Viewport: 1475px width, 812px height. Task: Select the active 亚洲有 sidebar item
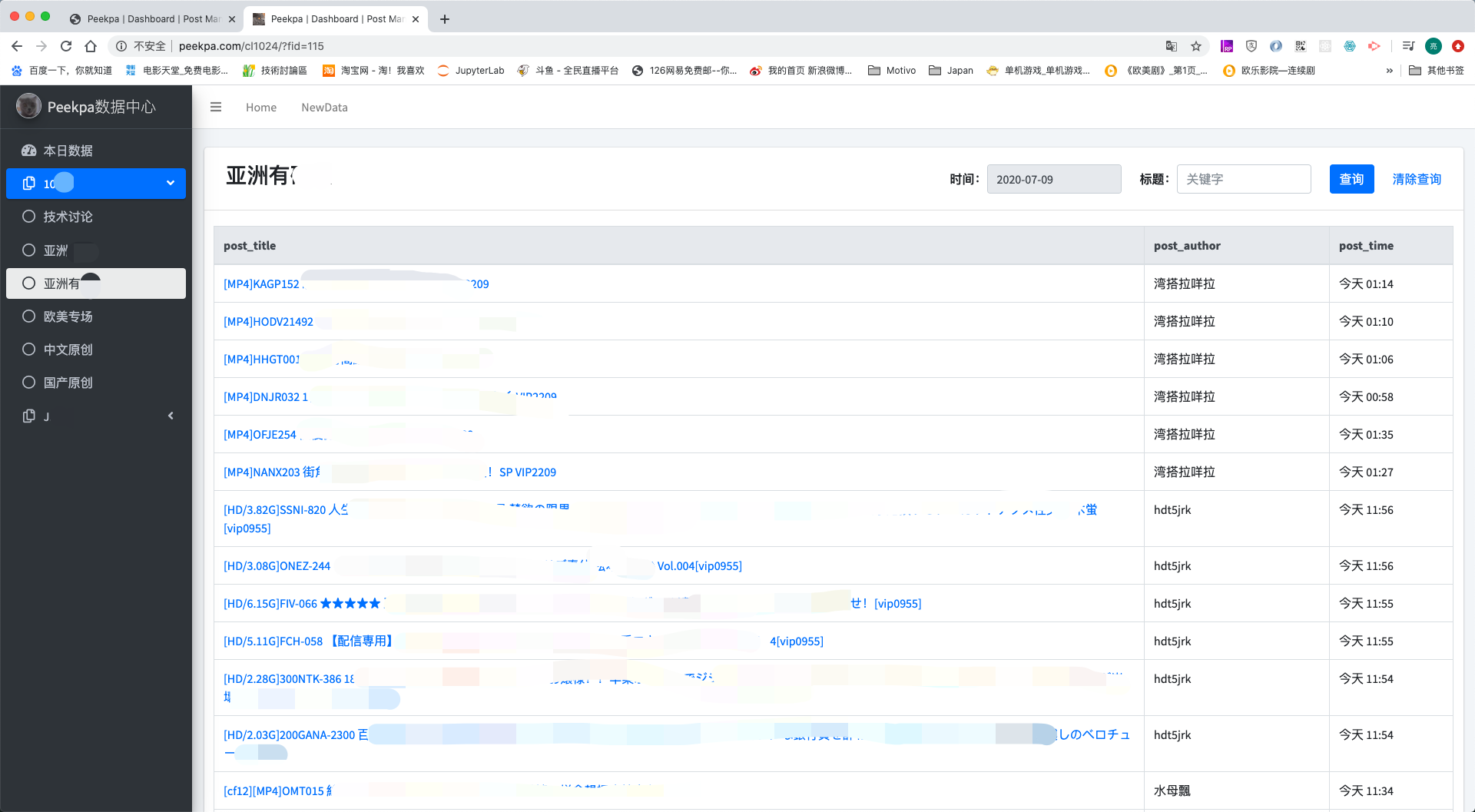click(x=96, y=283)
